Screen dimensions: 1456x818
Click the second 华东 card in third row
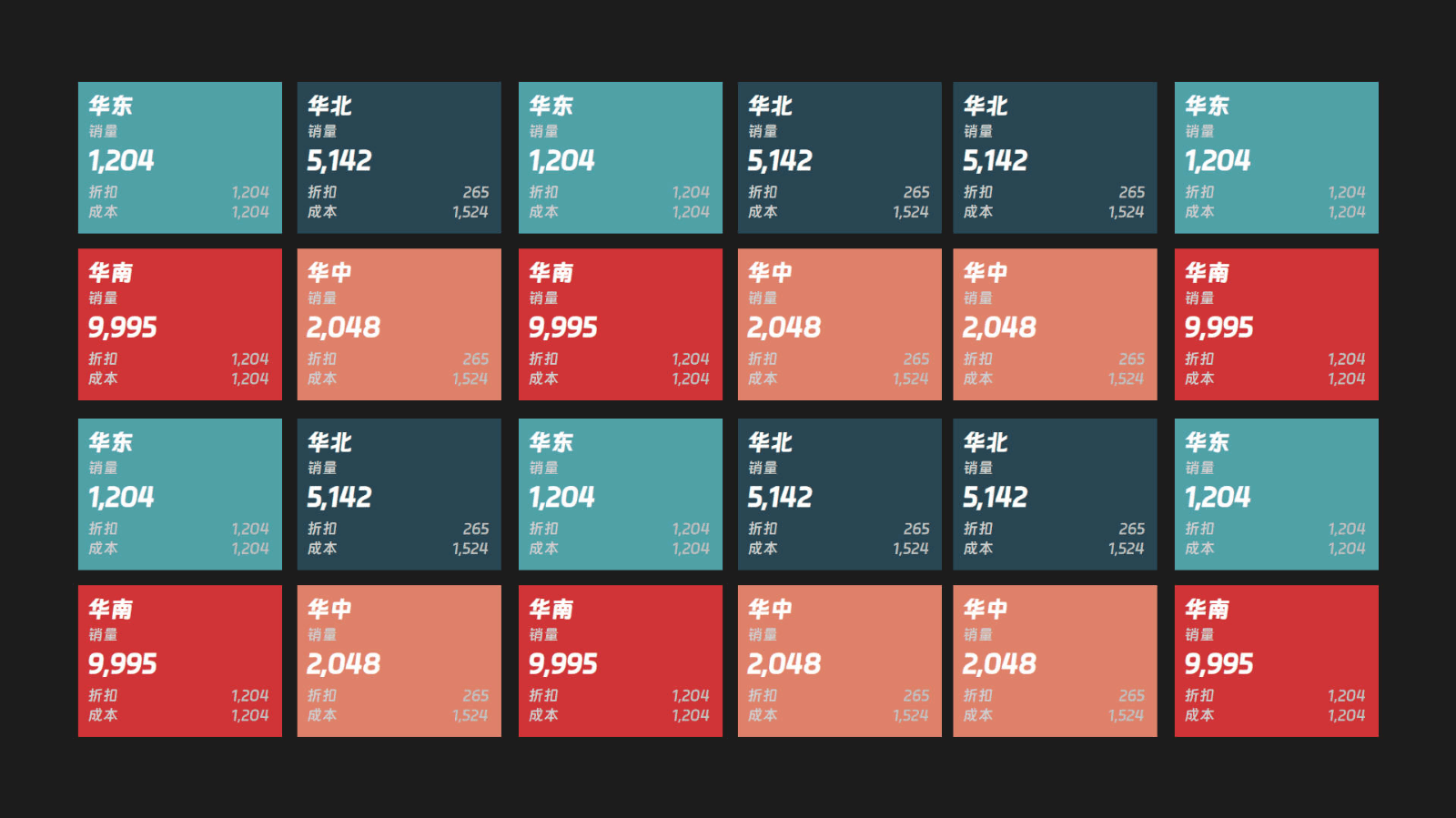(621, 494)
